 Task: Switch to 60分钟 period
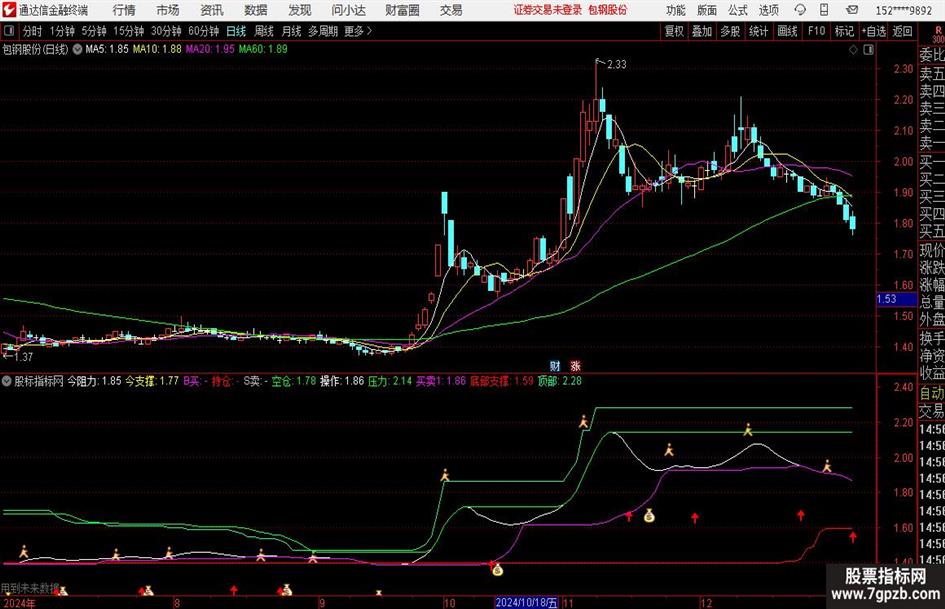click(204, 31)
